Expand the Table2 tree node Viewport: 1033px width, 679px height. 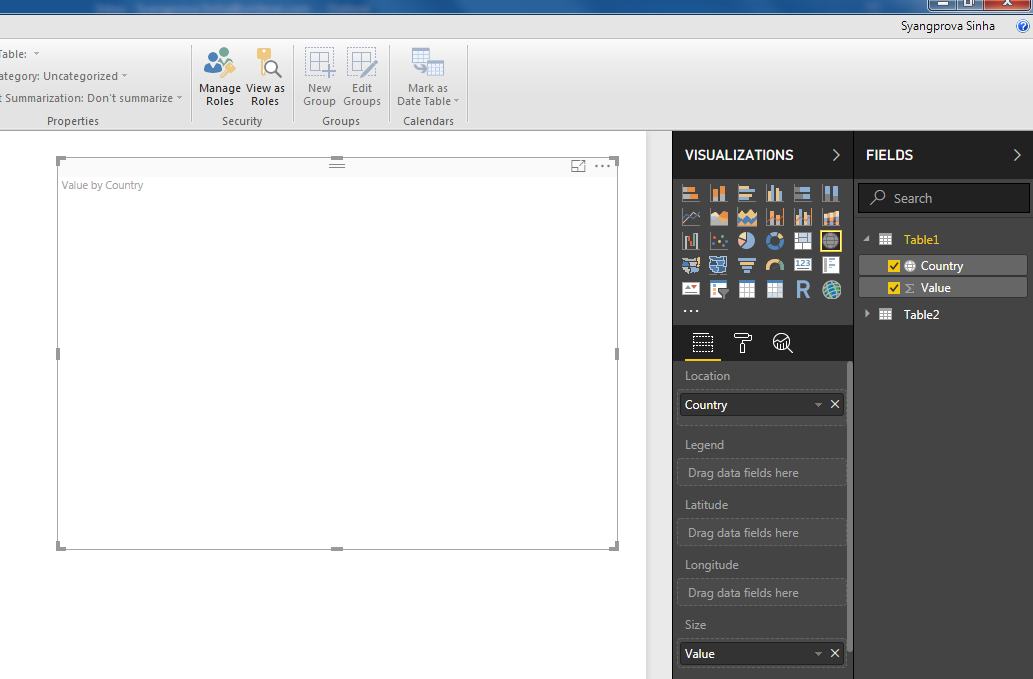(x=867, y=314)
